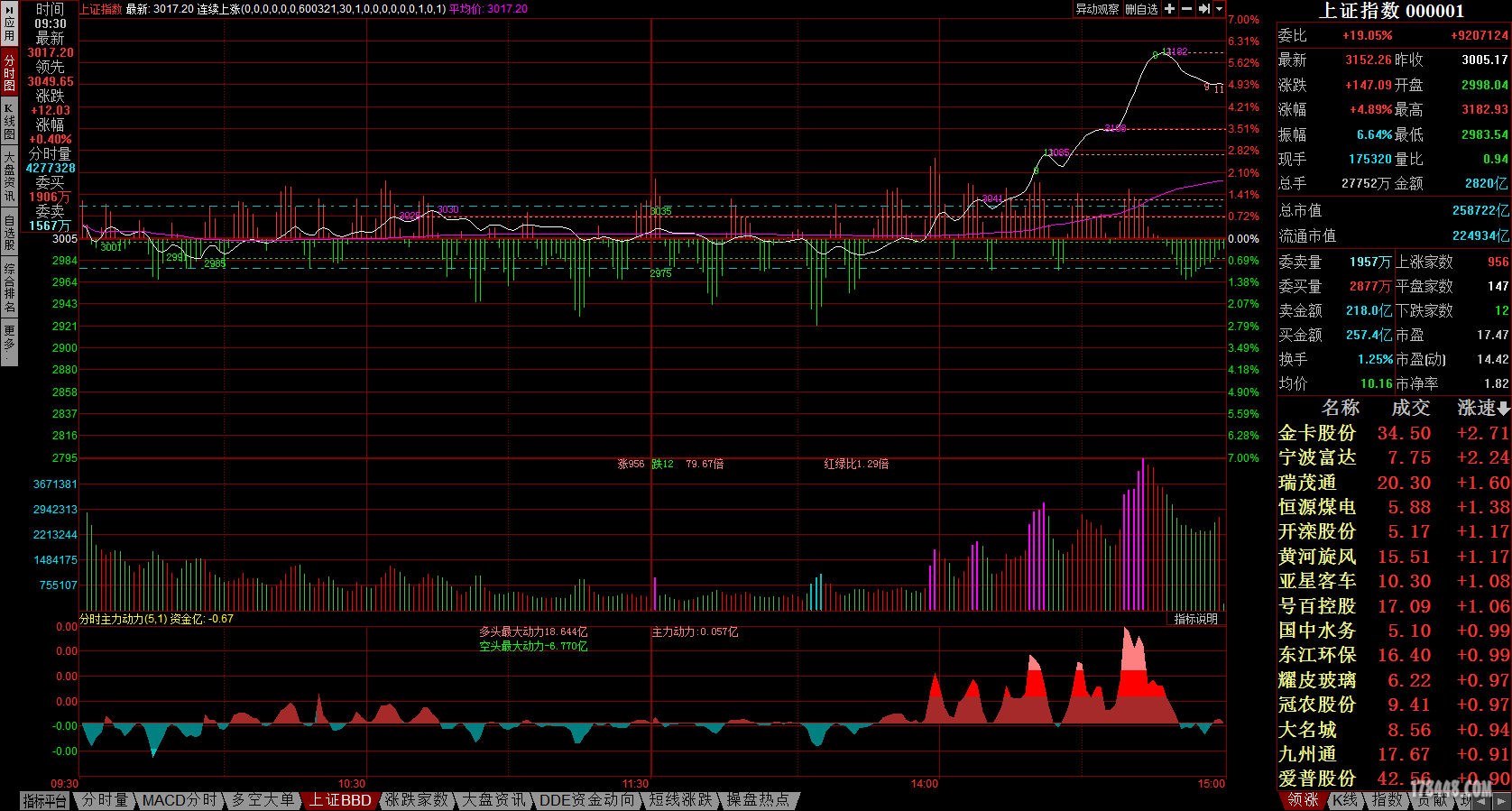Image resolution: width=1512 pixels, height=811 pixels.
Task: Expand 更多 in left sidebar
Action: point(9,343)
